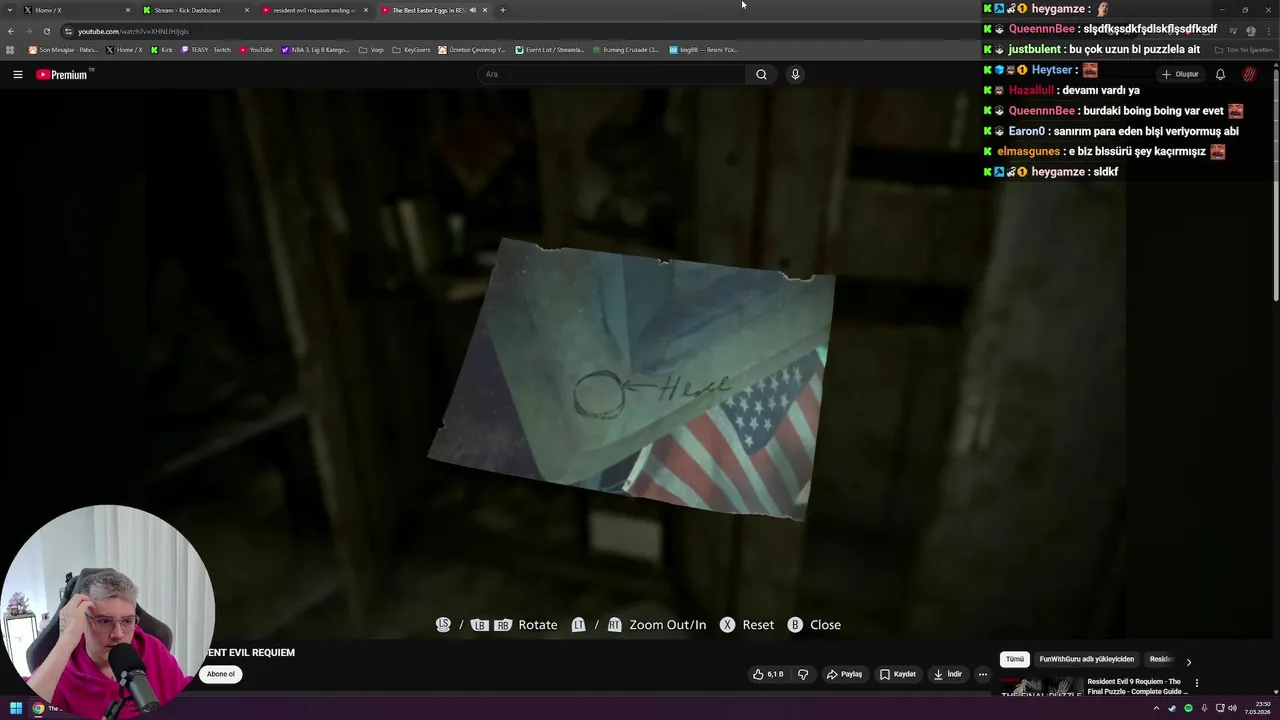Click chat username justbulent

tap(1034, 49)
